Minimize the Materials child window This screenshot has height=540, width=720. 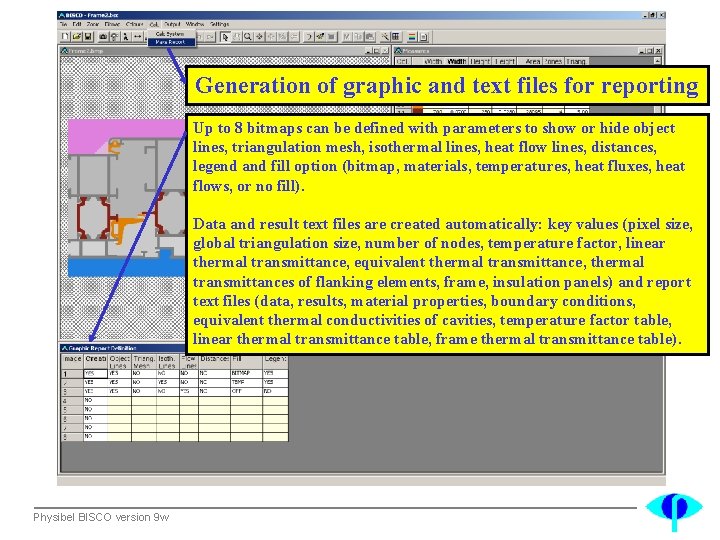click(x=642, y=51)
